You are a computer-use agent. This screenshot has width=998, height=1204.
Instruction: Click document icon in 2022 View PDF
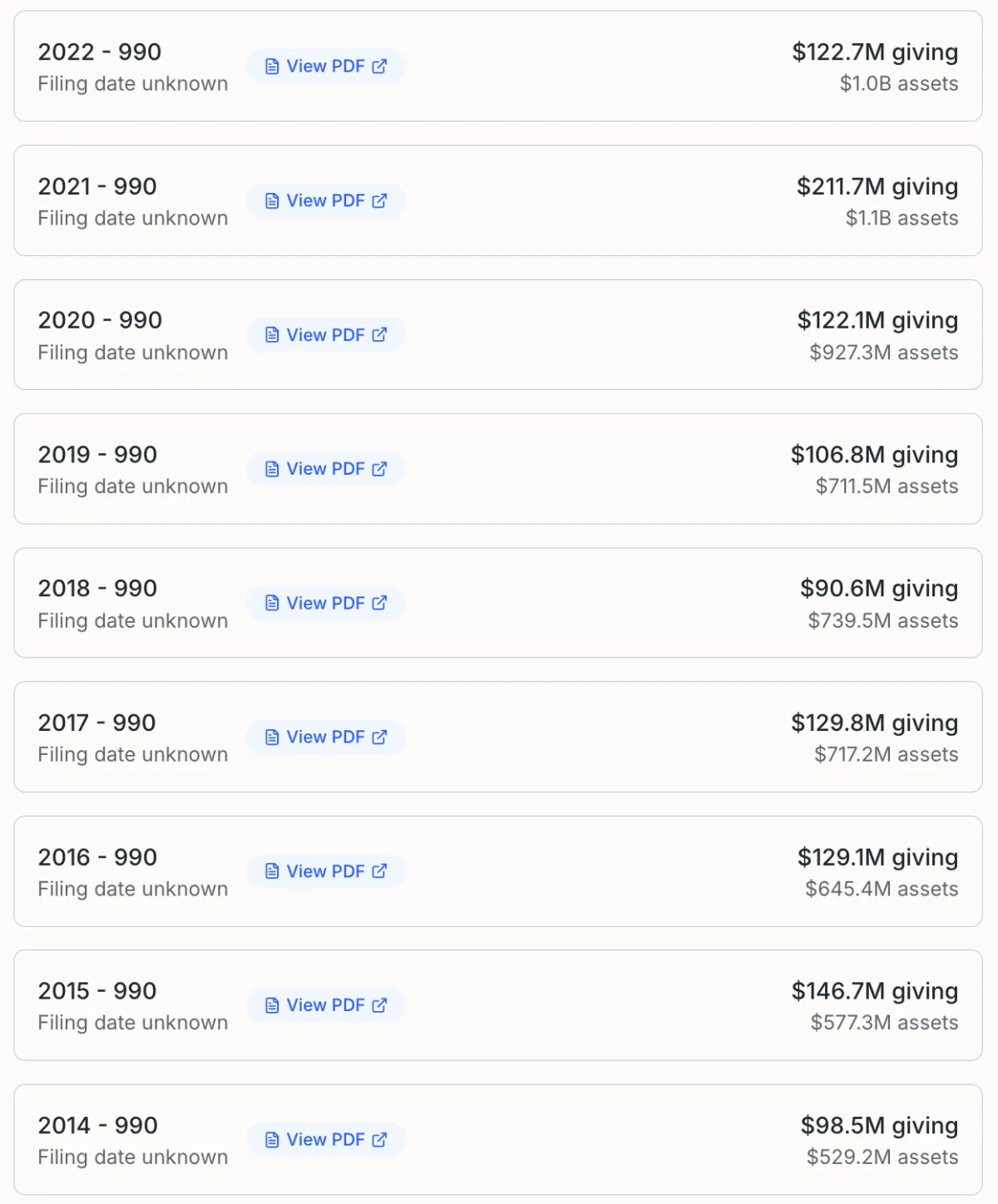click(x=272, y=67)
